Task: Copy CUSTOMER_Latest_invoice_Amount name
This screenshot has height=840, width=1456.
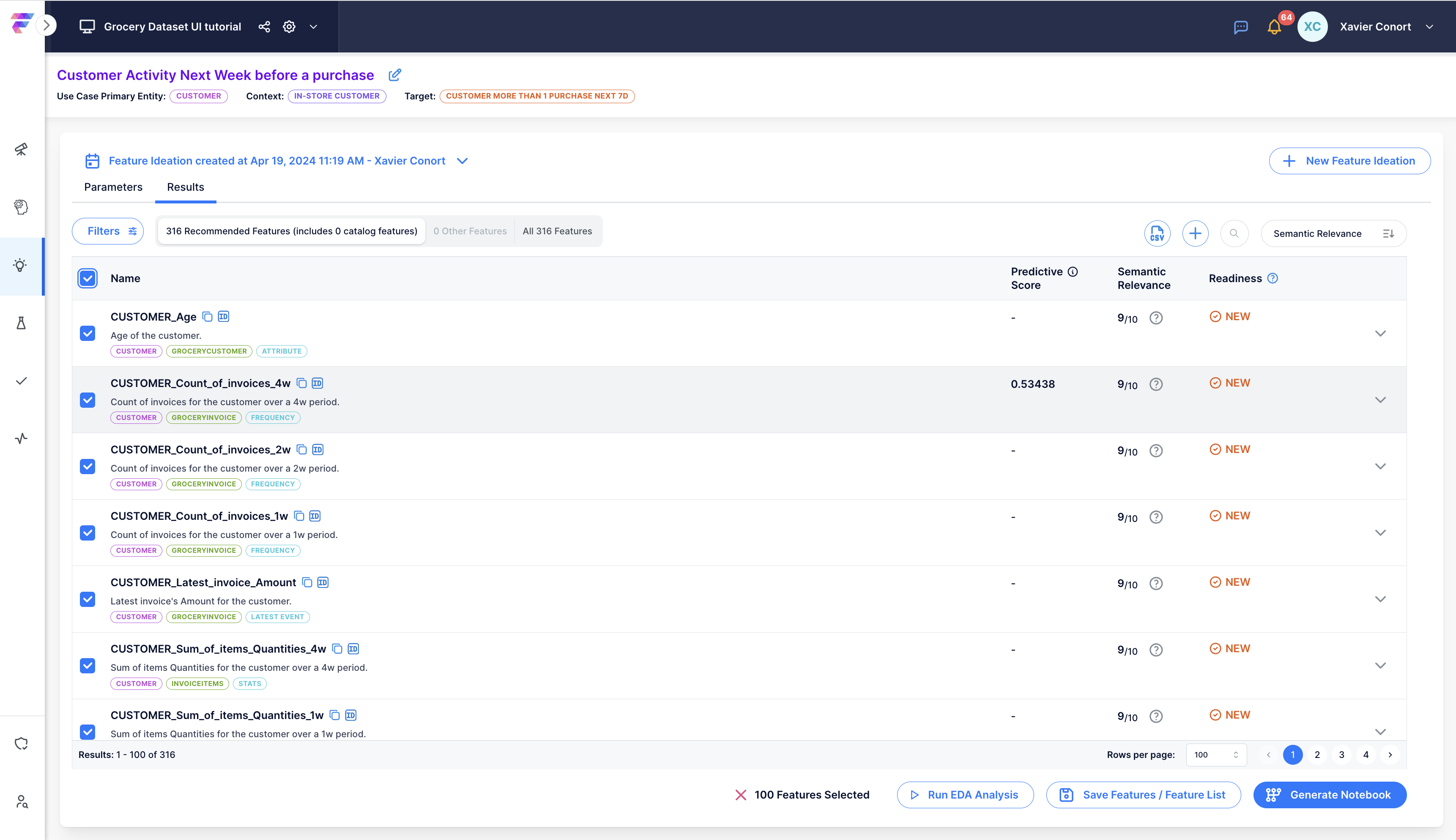Action: point(307,582)
